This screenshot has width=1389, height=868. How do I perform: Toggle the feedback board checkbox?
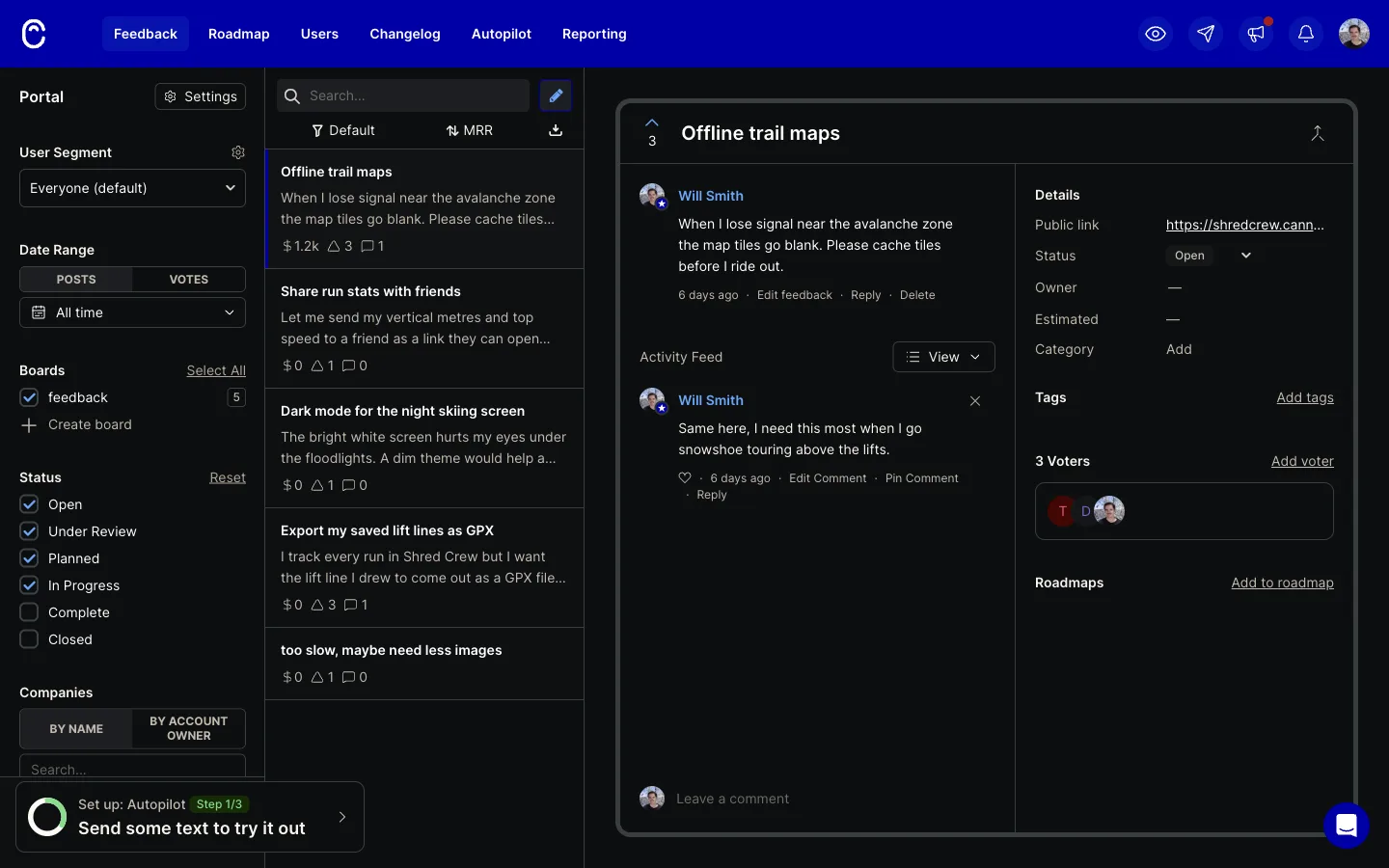pos(29,397)
